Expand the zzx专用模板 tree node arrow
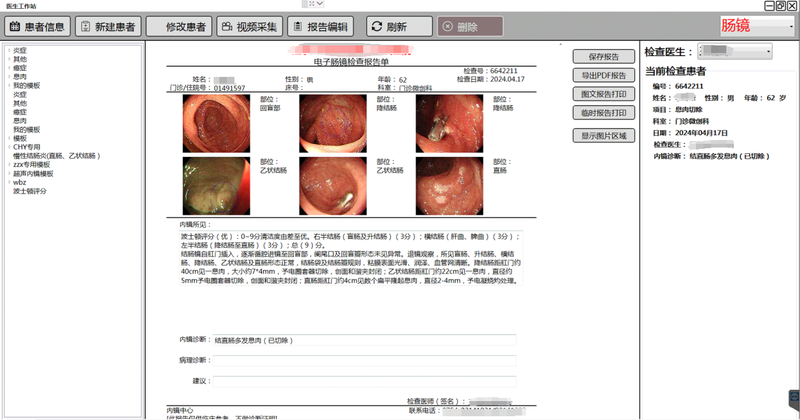 point(9,165)
